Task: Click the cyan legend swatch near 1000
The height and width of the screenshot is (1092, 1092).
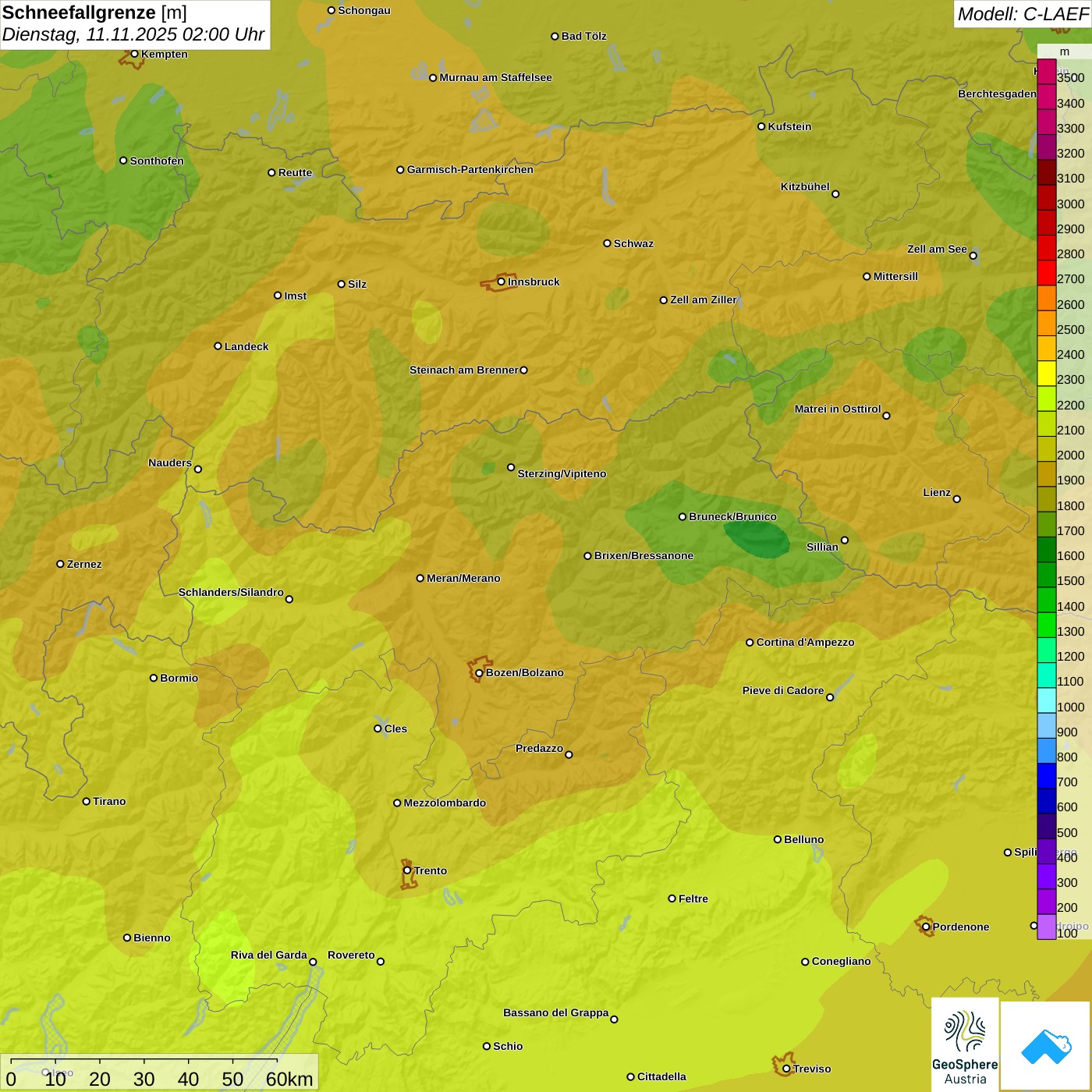Action: tap(1047, 700)
